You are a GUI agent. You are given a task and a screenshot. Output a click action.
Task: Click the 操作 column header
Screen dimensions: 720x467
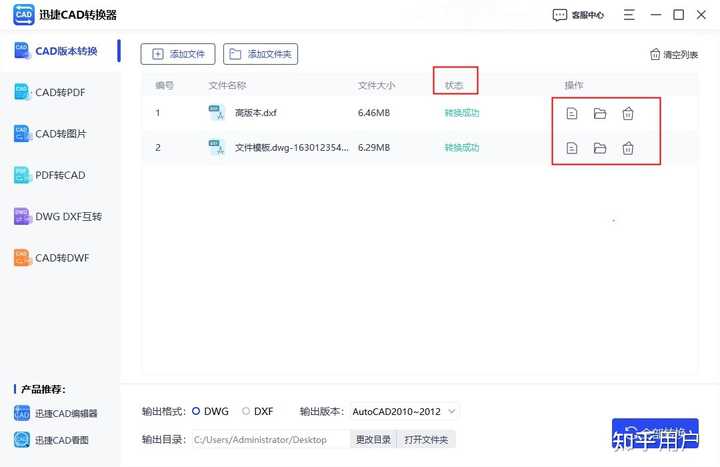574,85
